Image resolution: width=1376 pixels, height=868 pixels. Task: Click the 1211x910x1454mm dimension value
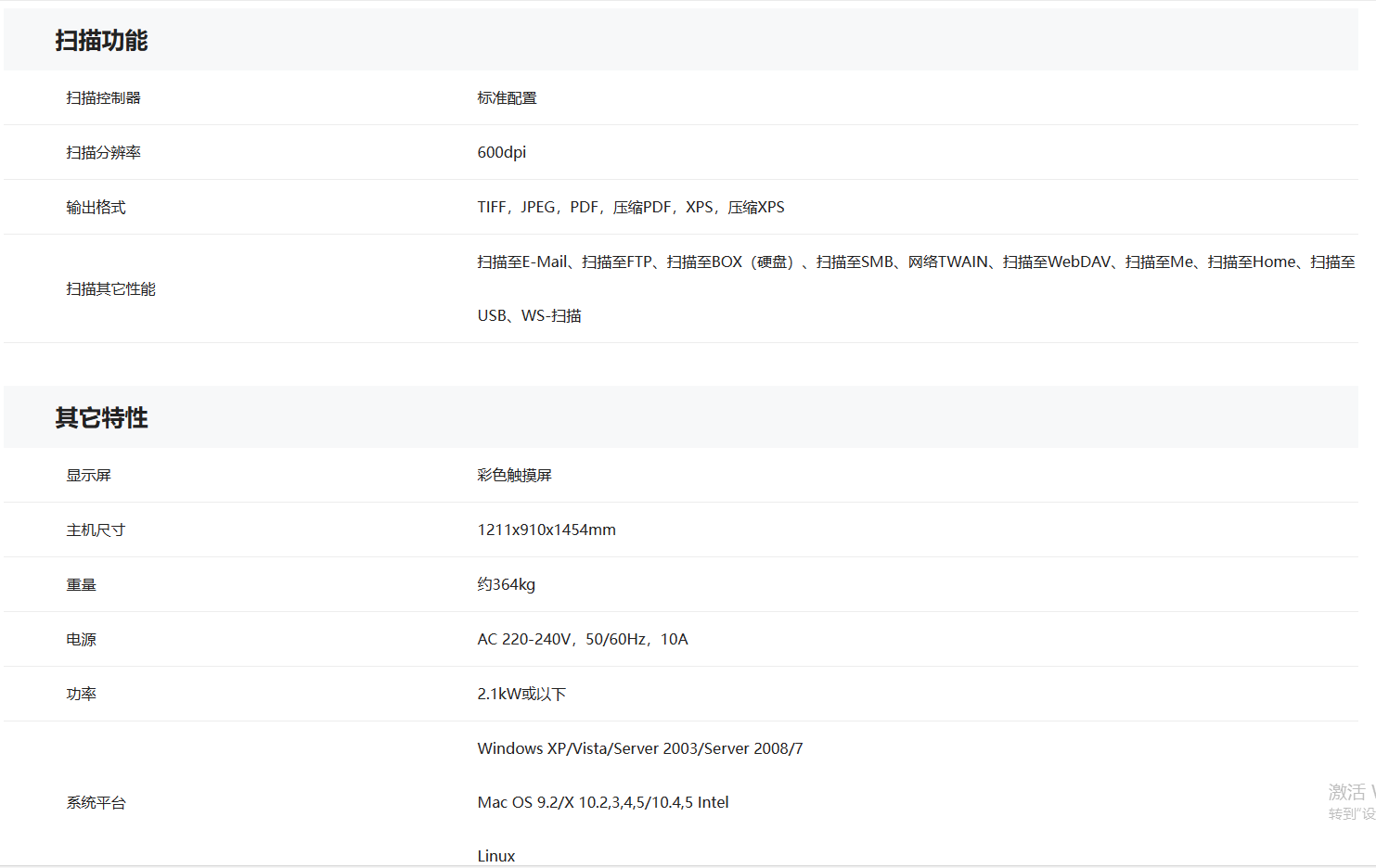[546, 530]
